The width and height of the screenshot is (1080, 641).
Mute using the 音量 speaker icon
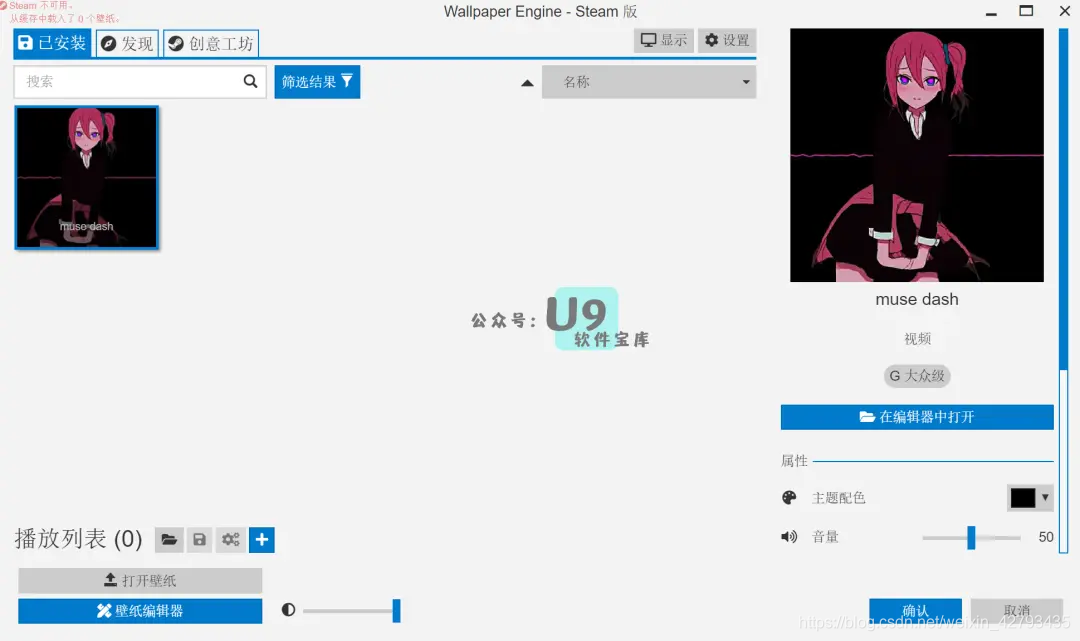coord(789,536)
